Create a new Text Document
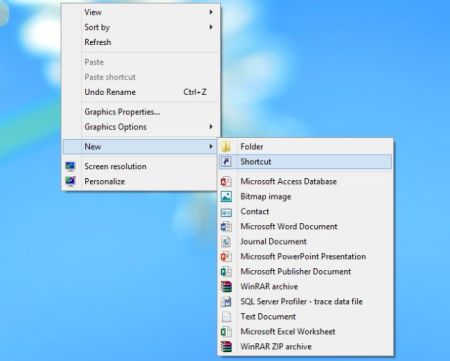This screenshot has height=361, width=450. point(305,317)
